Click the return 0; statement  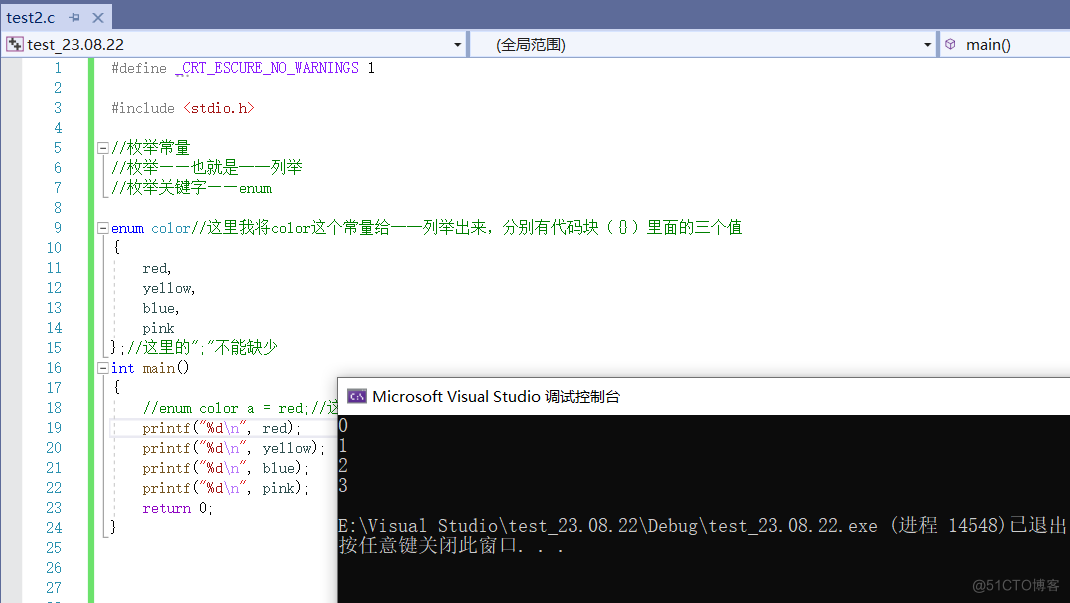click(x=177, y=508)
